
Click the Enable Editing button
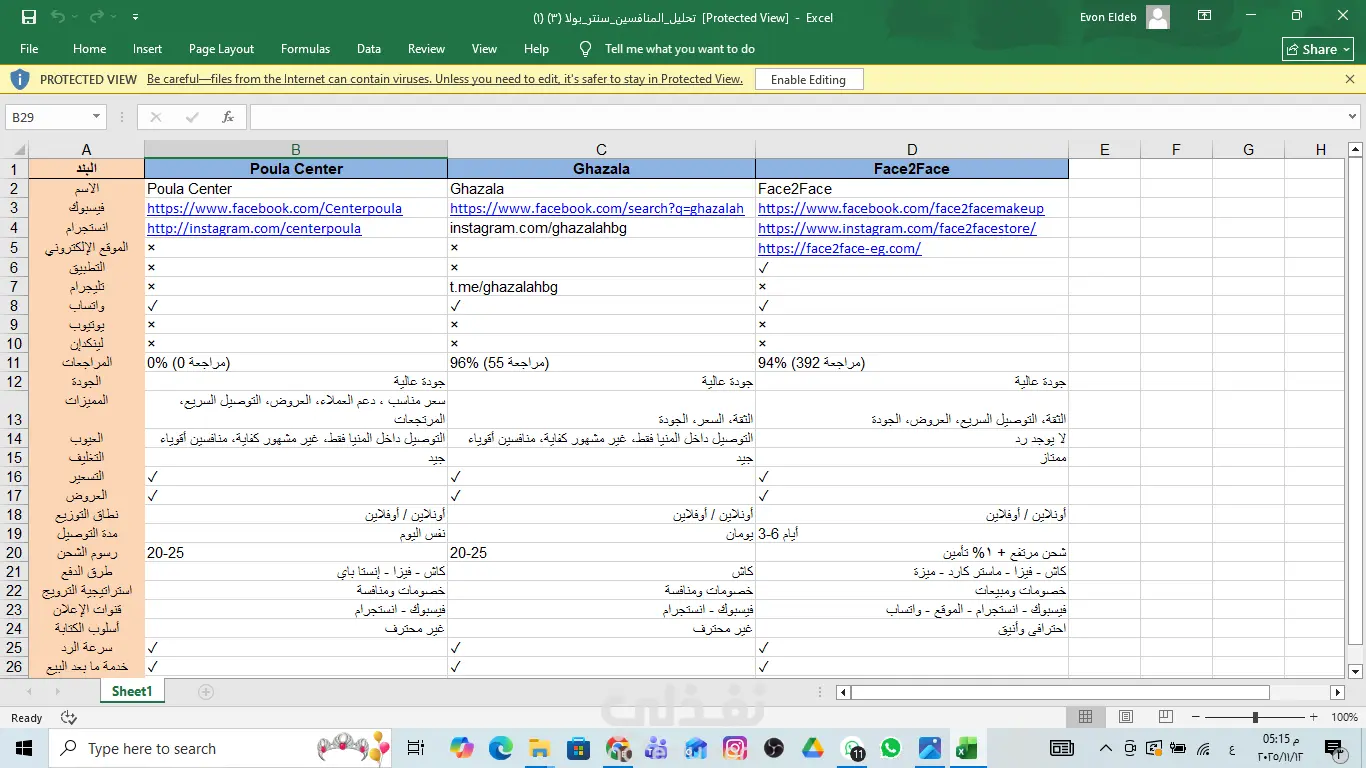pos(808,79)
